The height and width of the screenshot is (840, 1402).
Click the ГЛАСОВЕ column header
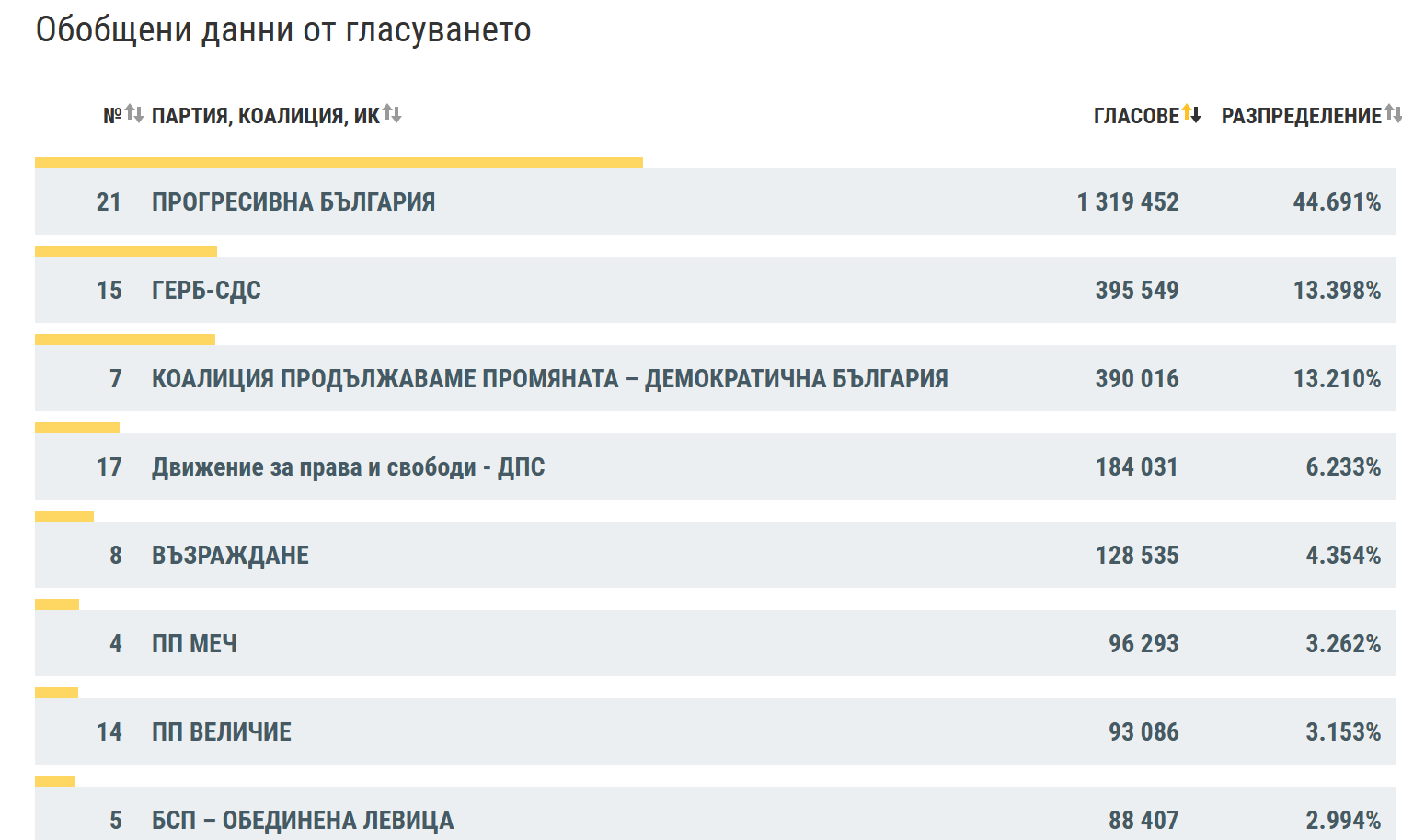pos(1136,116)
